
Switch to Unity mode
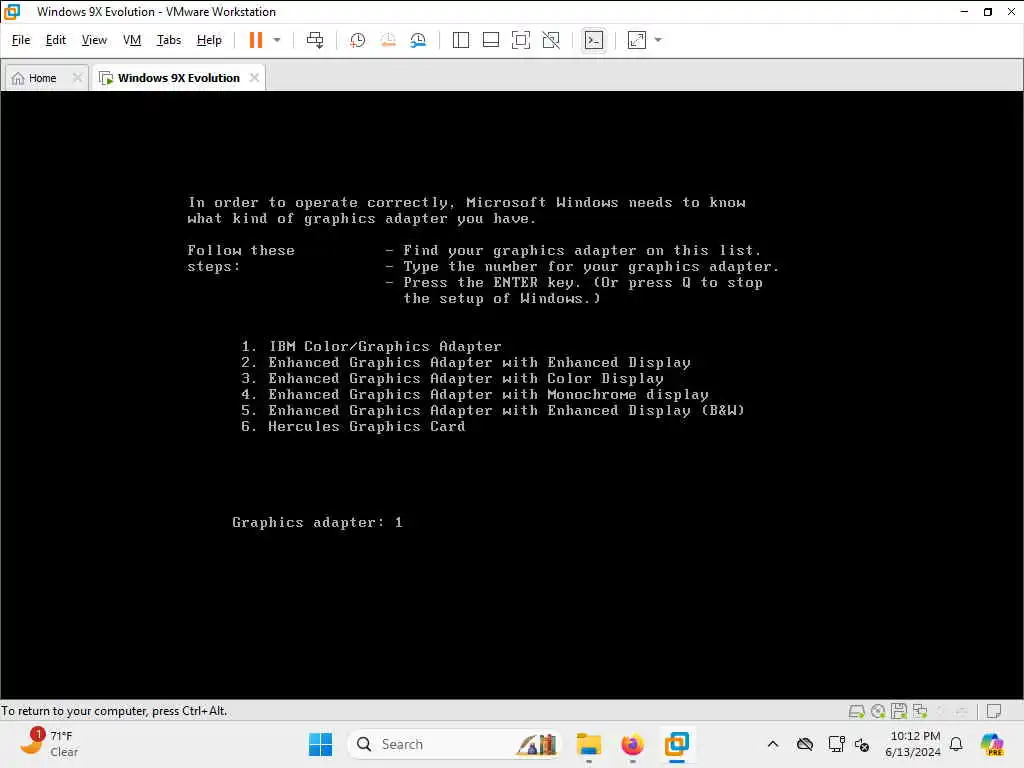click(551, 40)
